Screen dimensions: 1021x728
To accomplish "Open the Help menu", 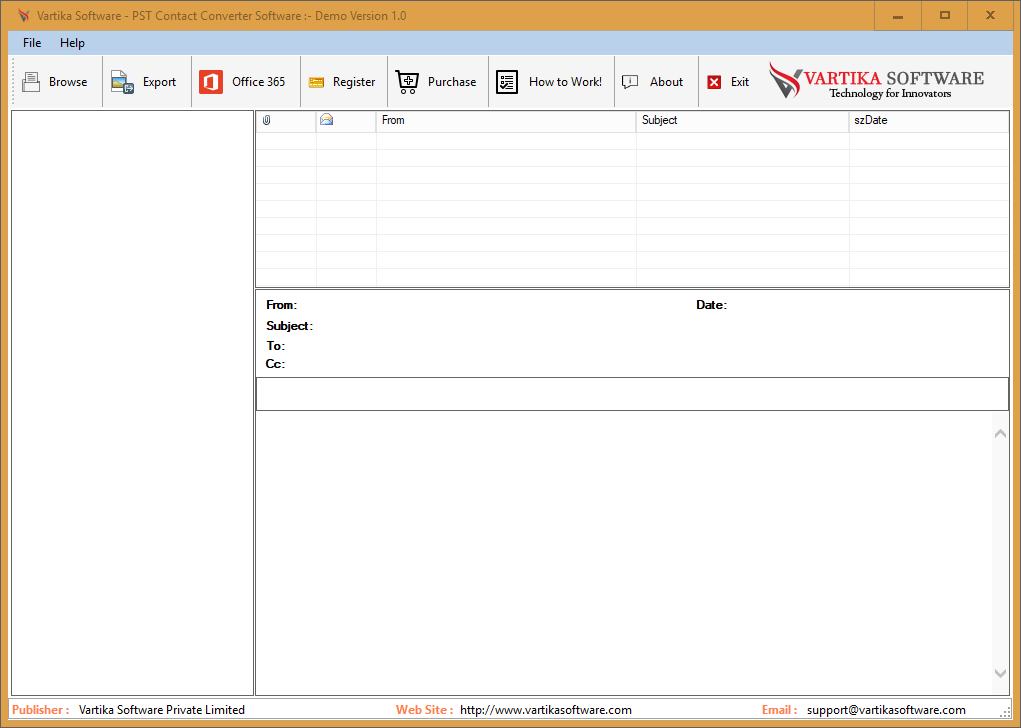I will [72, 43].
